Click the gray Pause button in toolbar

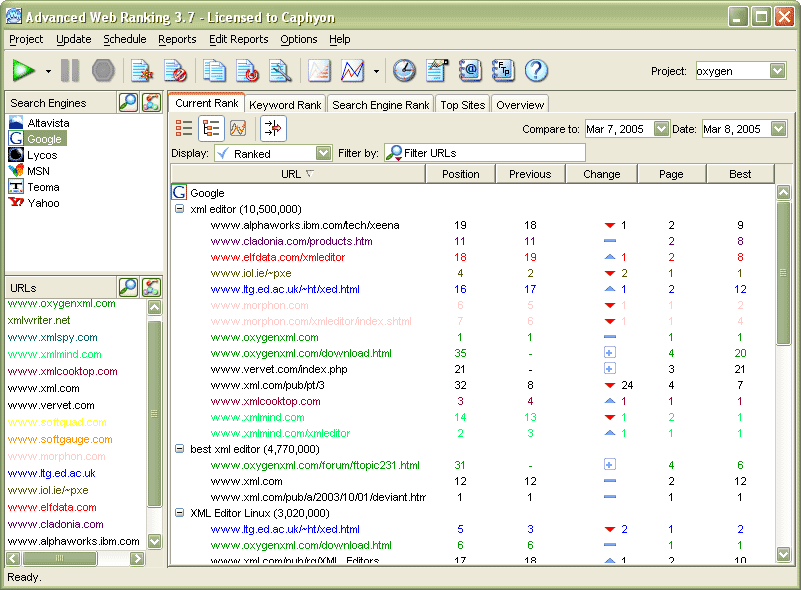70,70
